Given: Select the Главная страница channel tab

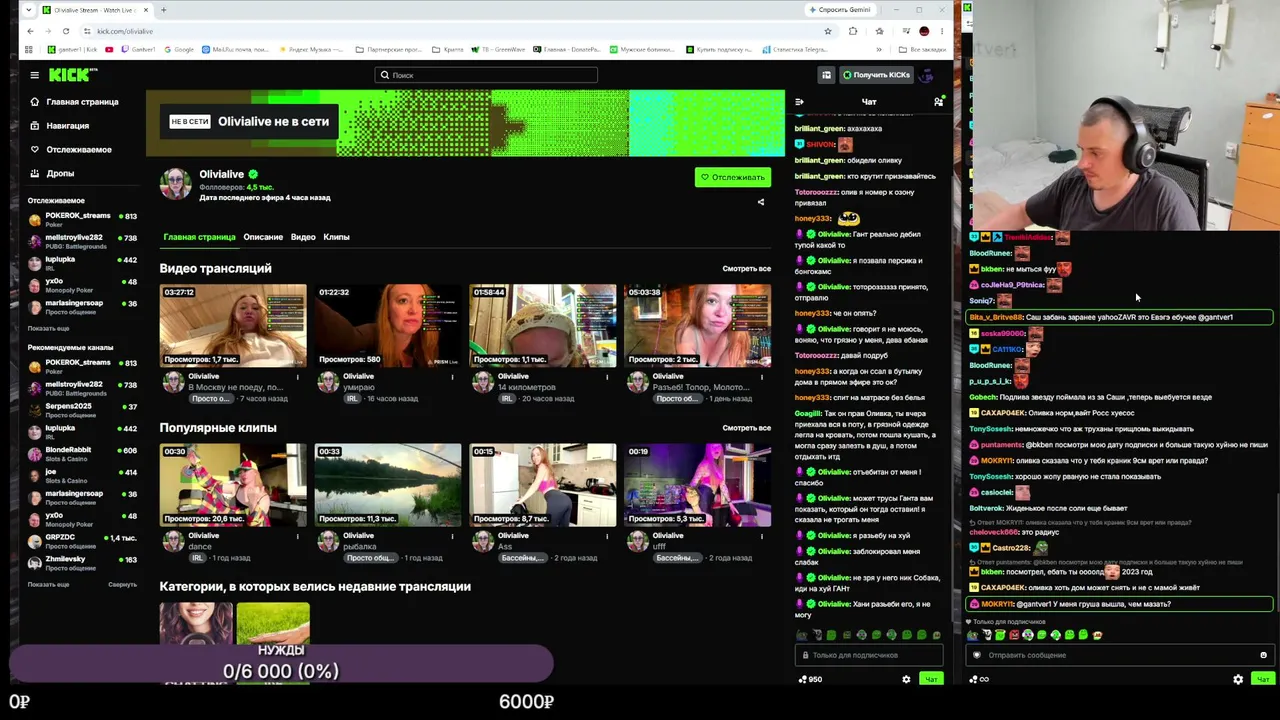Looking at the screenshot, I should 199,237.
